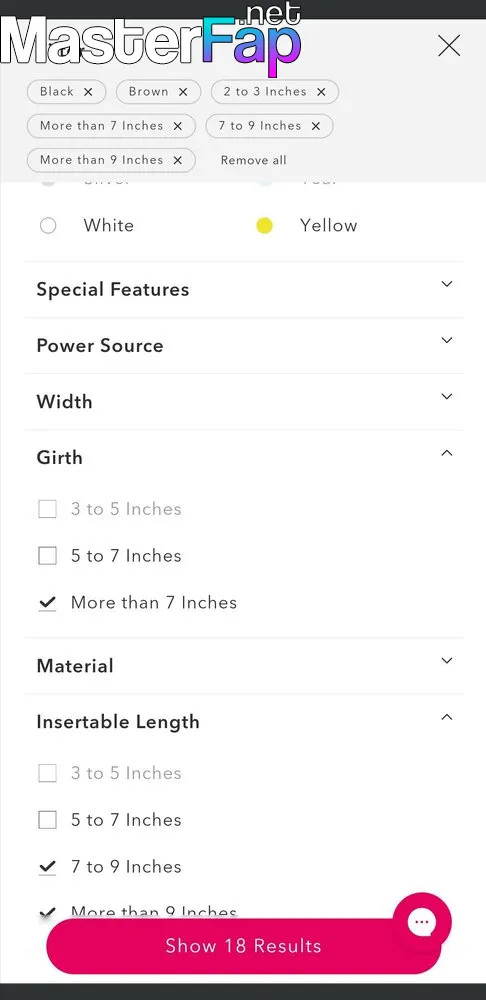This screenshot has width=486, height=1000.
Task: Check Girth 5 to 7 Inches box
Action: point(48,555)
